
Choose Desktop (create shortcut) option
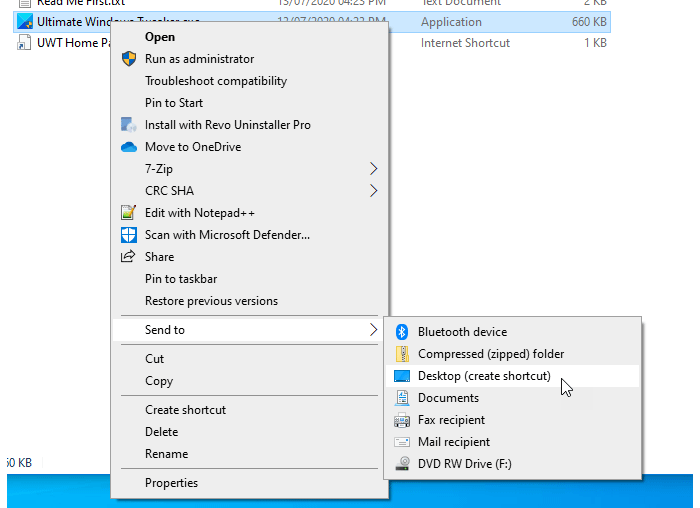(x=484, y=376)
